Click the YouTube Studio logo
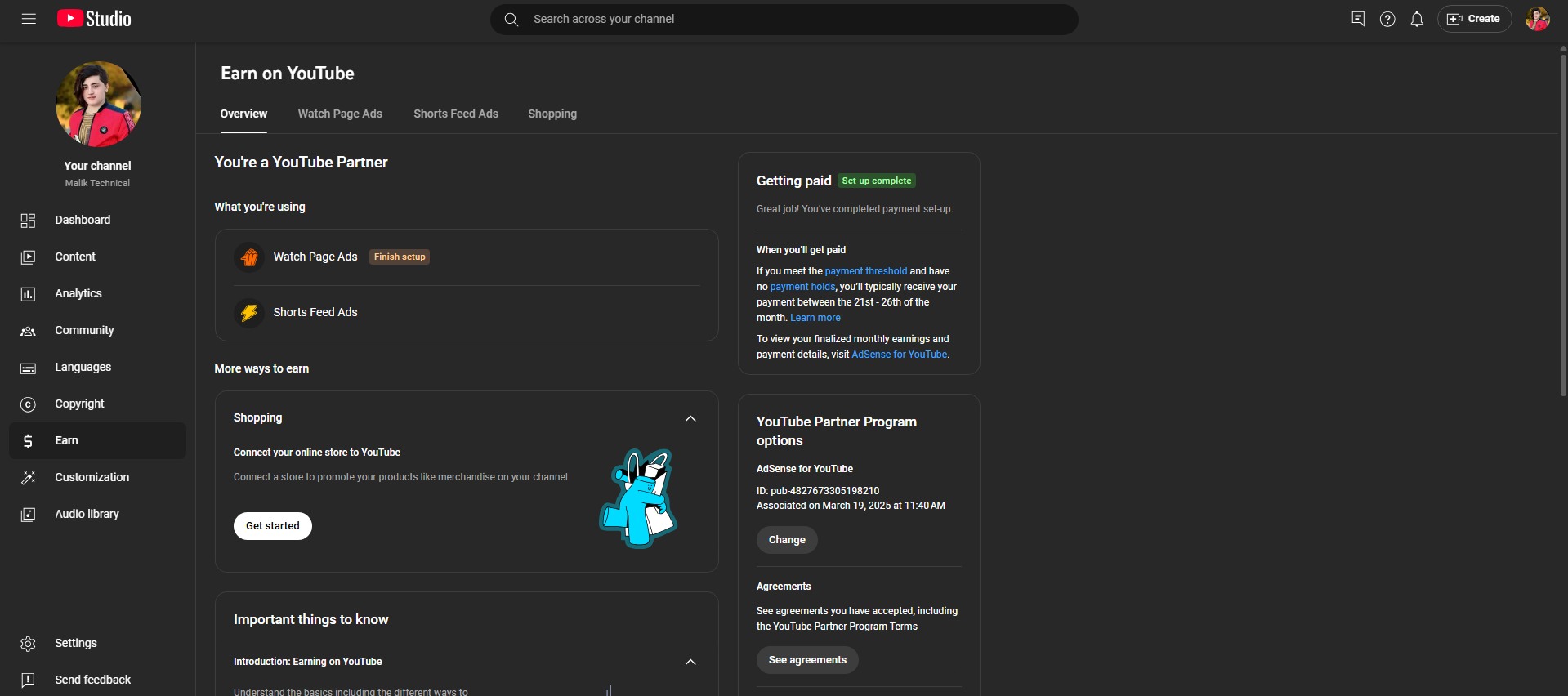 (x=94, y=19)
